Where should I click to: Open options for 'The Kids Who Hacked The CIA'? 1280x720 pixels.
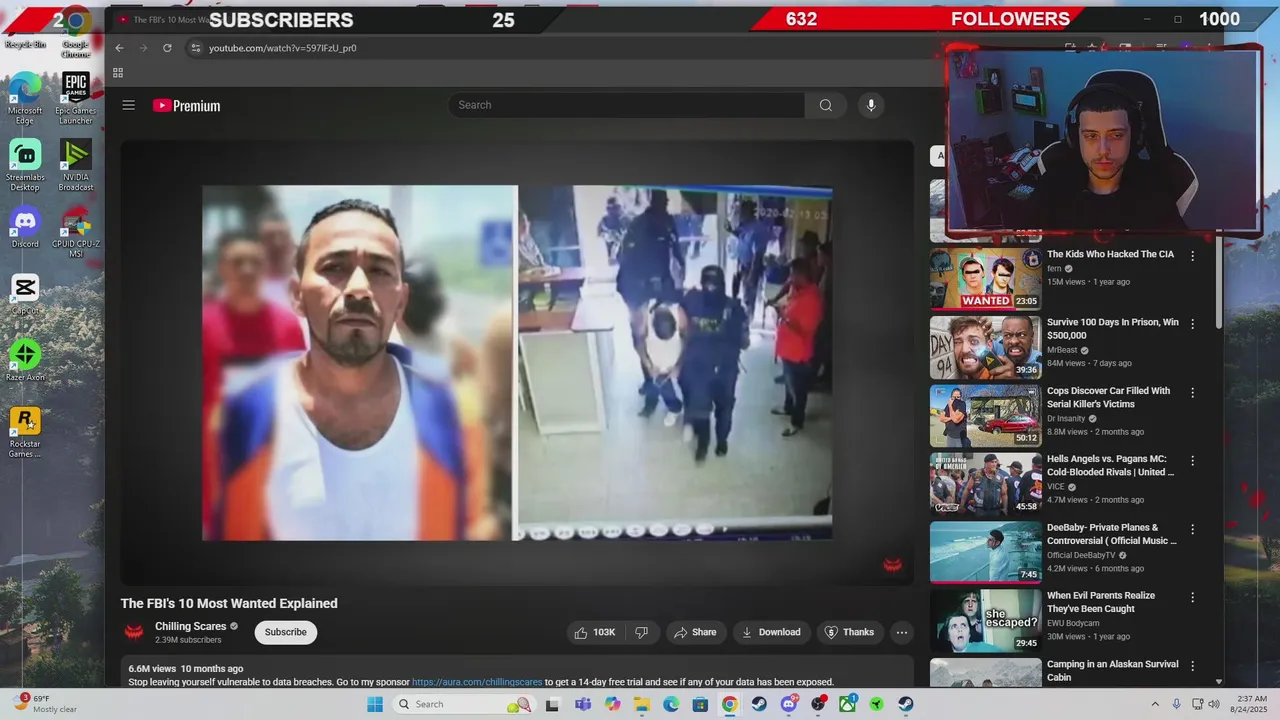(x=1192, y=256)
